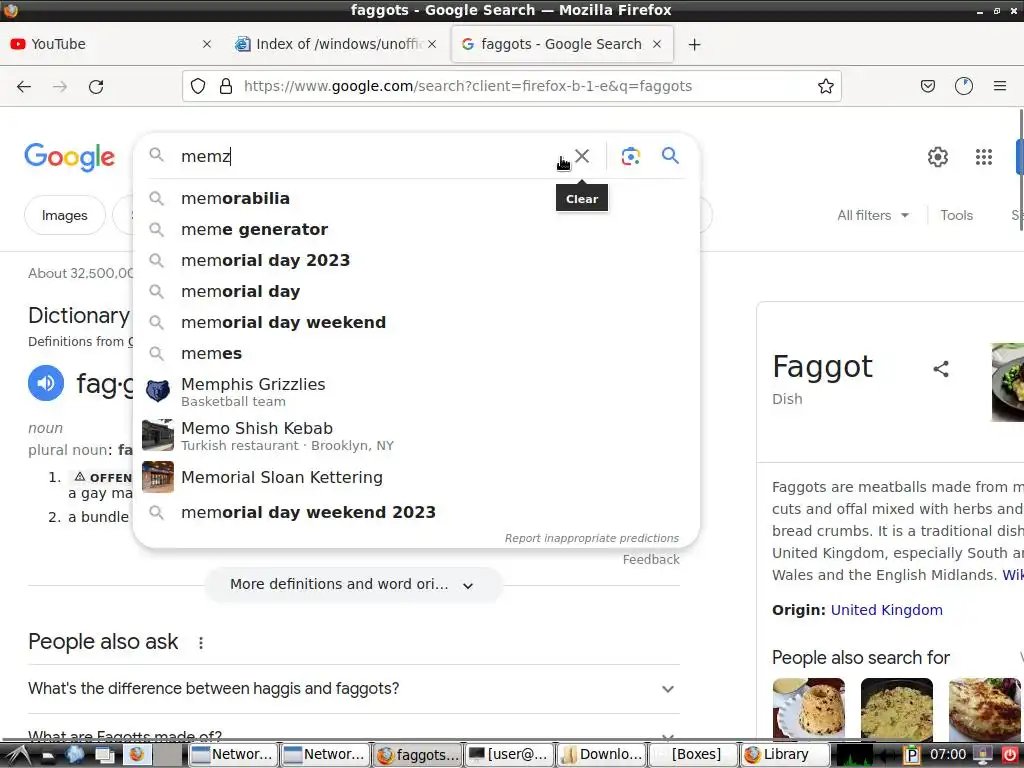This screenshot has height=768, width=1024.
Task: Open the first related dish thumbnail
Action: (808, 709)
